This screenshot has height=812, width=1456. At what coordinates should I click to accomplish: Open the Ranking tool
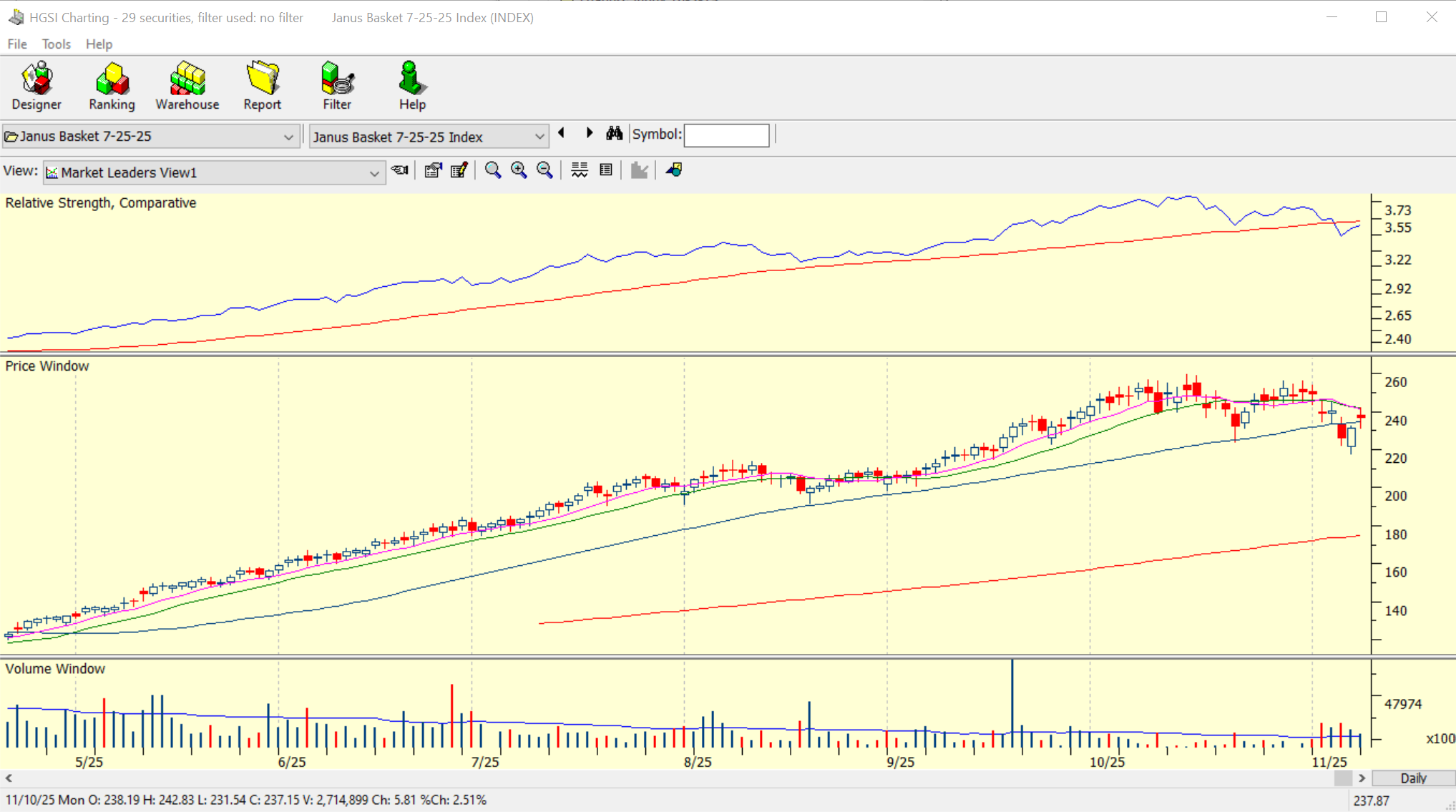(112, 86)
